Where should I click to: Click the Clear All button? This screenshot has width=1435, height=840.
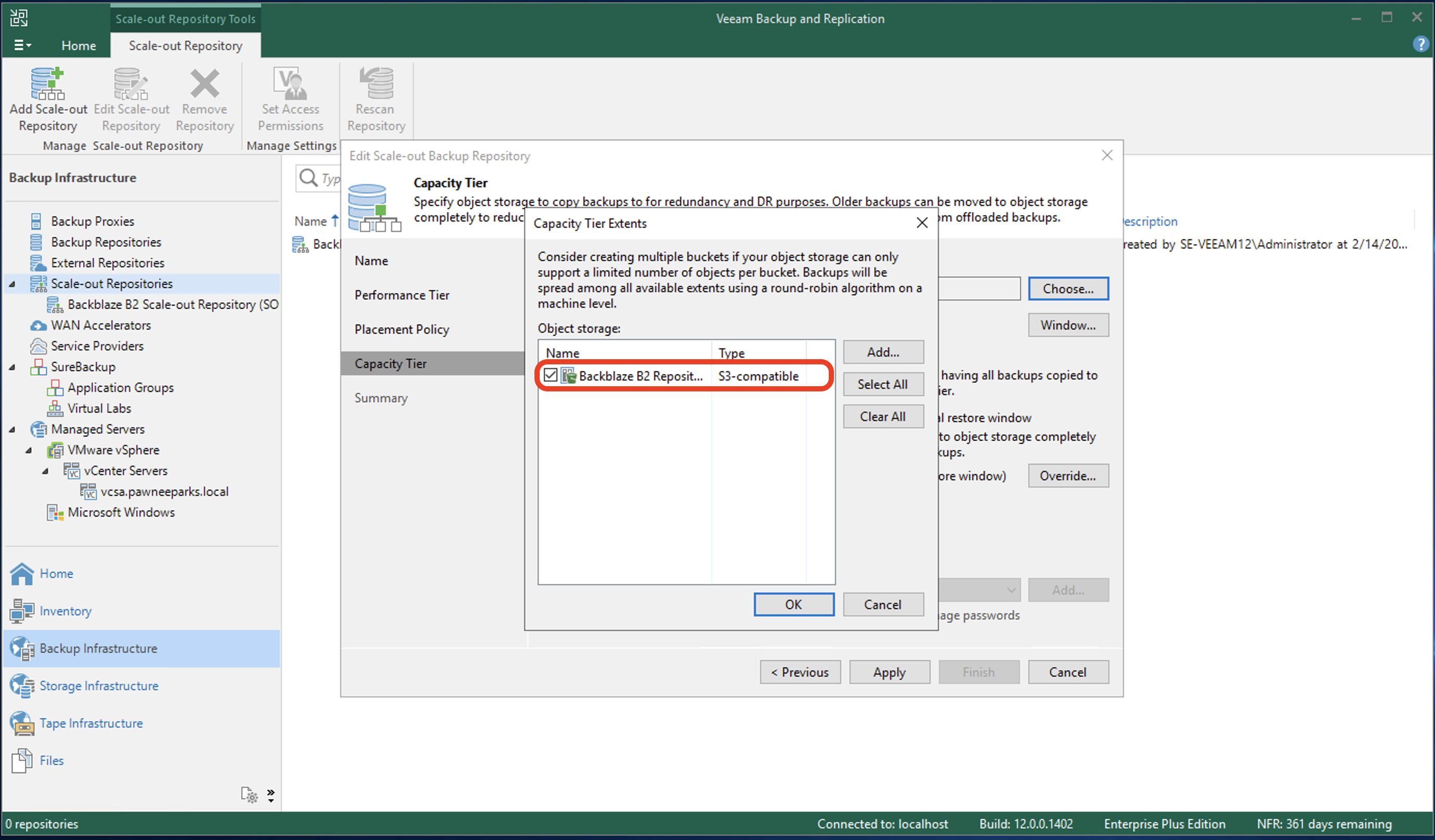(883, 416)
